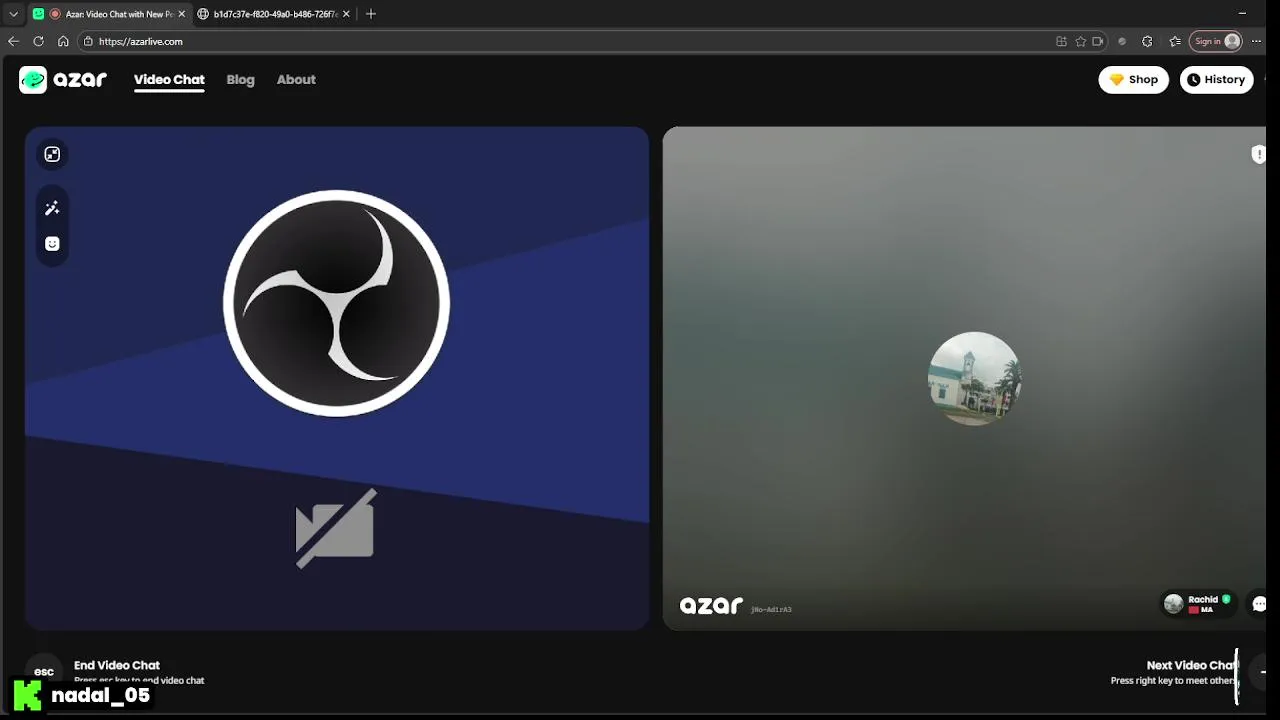Switch to the Azar Video Chat browser tab
Screen dimensions: 1280x720
click(111, 14)
